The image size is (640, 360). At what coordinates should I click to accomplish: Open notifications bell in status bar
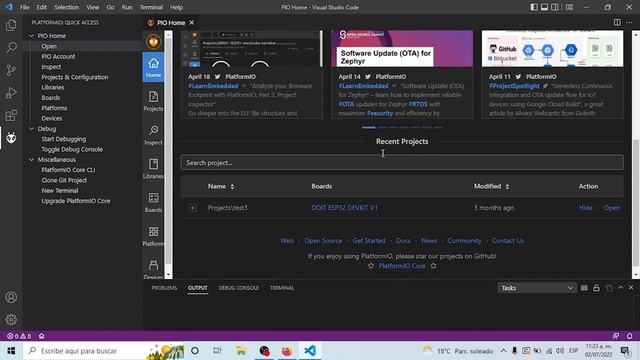[629, 336]
